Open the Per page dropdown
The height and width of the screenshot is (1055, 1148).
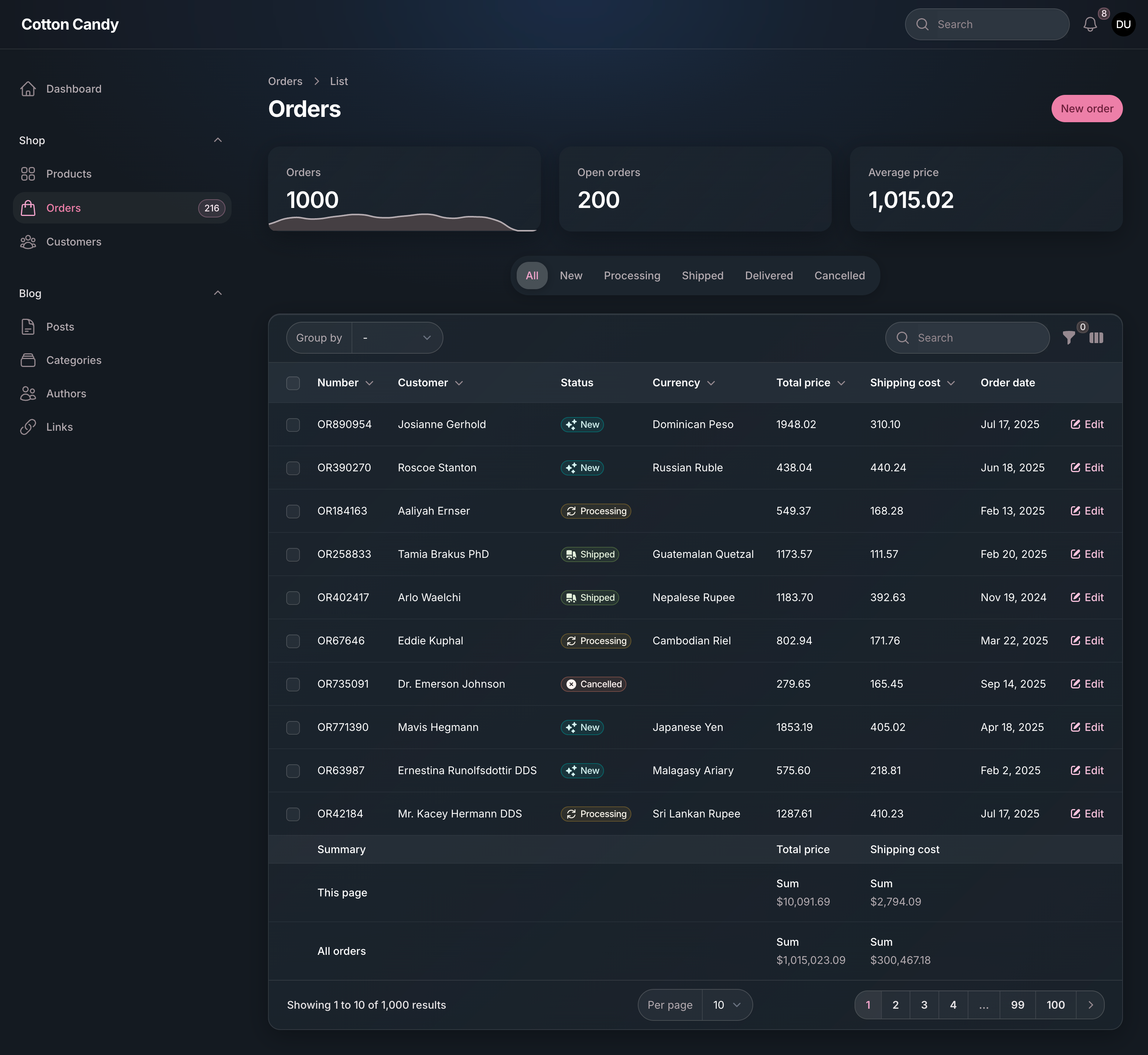[x=726, y=1005]
